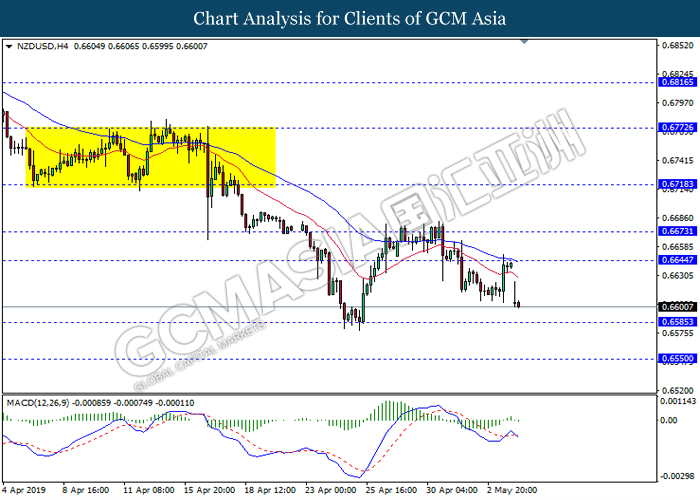Click the 0.001143 MACD scale value
Image resolution: width=700 pixels, height=500 pixels.
[x=678, y=402]
